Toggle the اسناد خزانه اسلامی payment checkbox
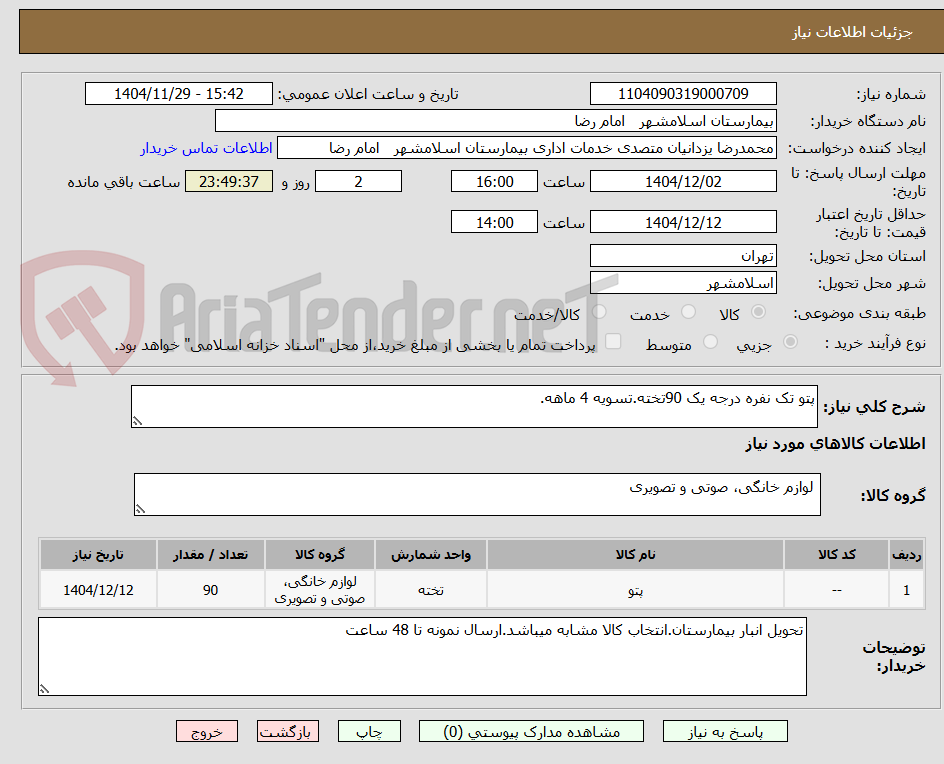The width and height of the screenshot is (944, 764). [x=613, y=341]
